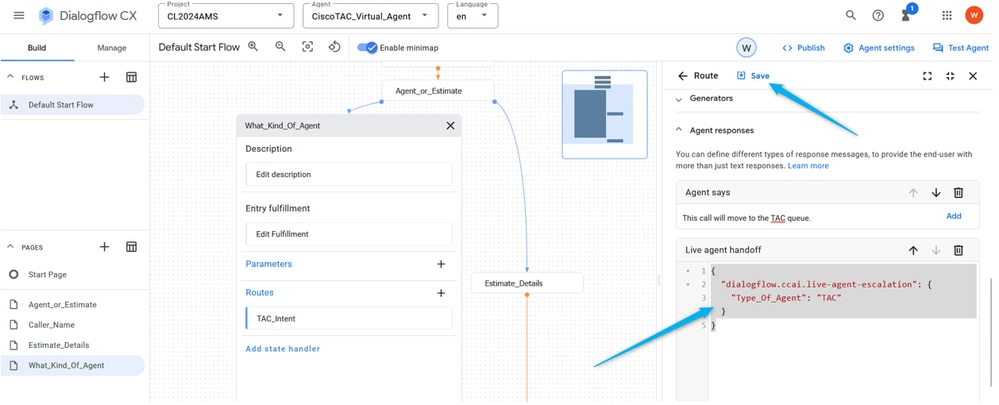The width and height of the screenshot is (999, 405).
Task: Add a parameter with plus icon
Action: pos(441,264)
